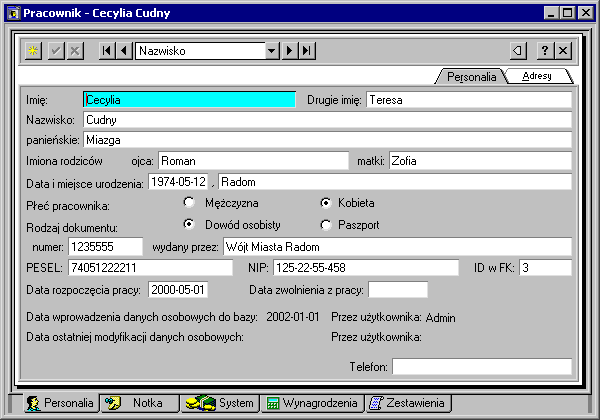The height and width of the screenshot is (420, 600).
Task: Go to the next employee record
Action: 290,50
